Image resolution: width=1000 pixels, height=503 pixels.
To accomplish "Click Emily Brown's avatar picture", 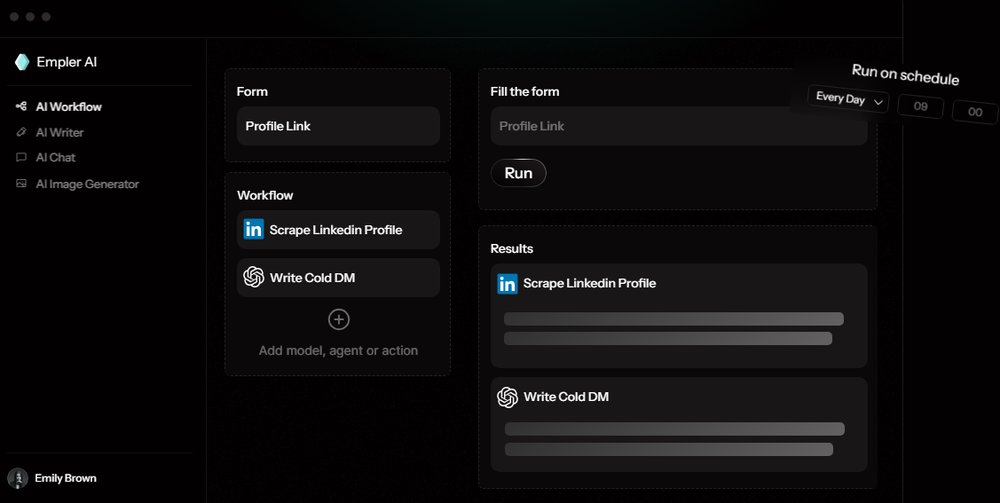I will [17, 478].
